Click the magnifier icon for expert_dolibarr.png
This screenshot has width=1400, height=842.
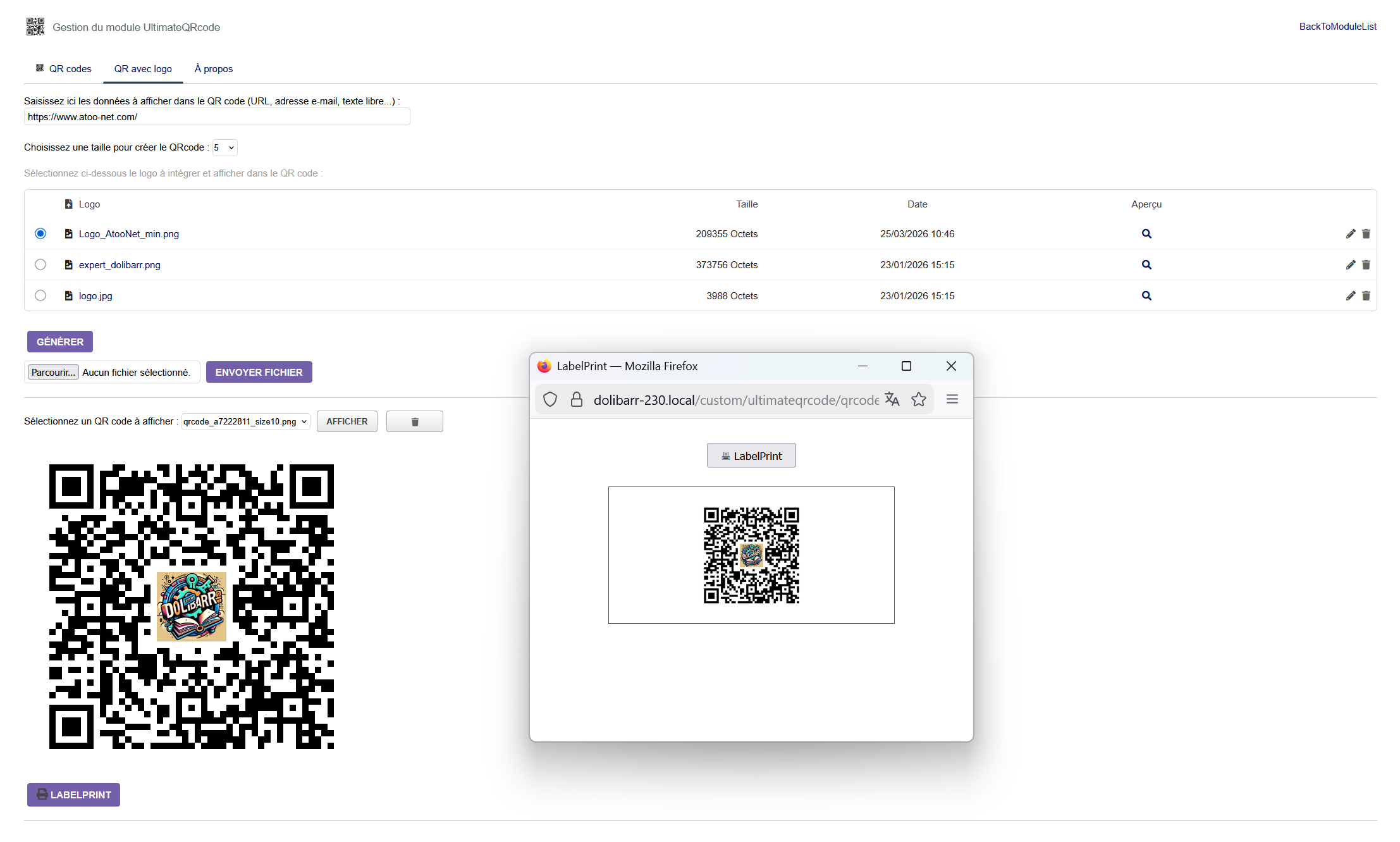tap(1146, 265)
